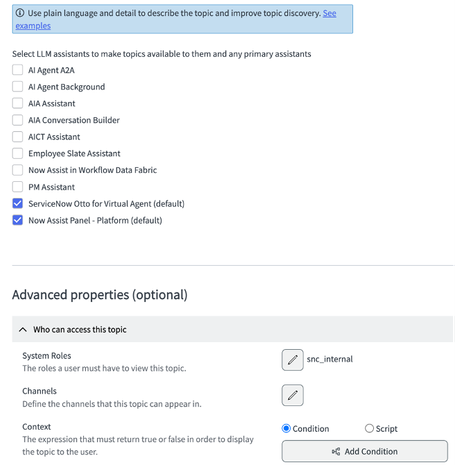Click the snc_internal role value
The image size is (455, 465).
click(330, 359)
